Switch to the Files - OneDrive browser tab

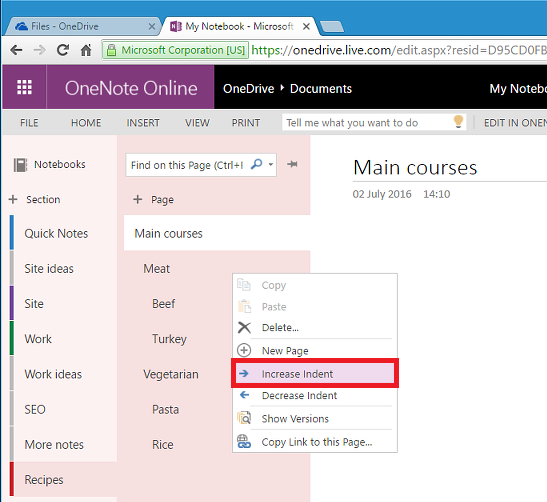click(x=82, y=26)
